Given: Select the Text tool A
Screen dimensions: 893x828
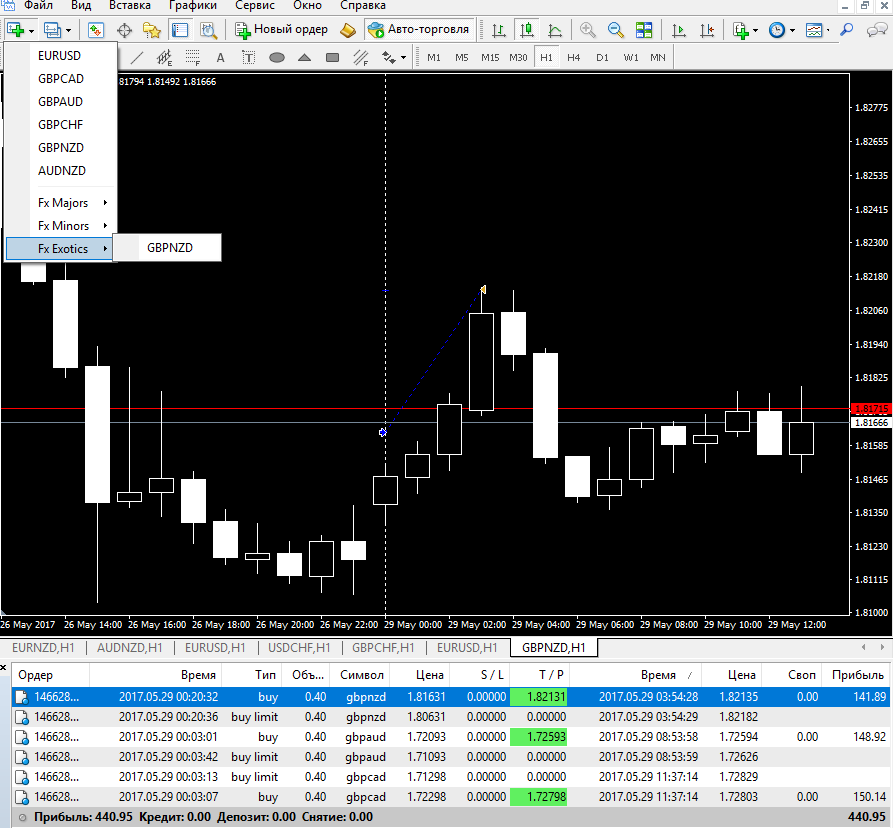Looking at the screenshot, I should pyautogui.click(x=220, y=58).
